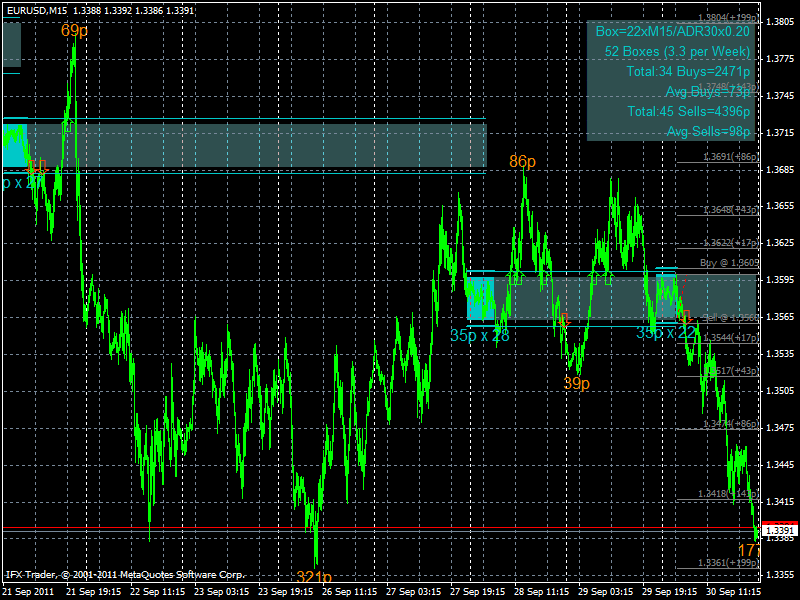Select the 86p orange pip label
Screen dimensions: 800x600
pos(522,162)
